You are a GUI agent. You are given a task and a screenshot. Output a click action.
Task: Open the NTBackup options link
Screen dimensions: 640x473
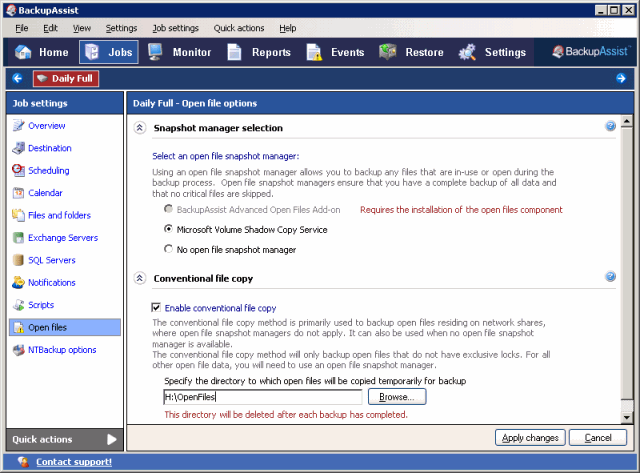[x=62, y=350]
